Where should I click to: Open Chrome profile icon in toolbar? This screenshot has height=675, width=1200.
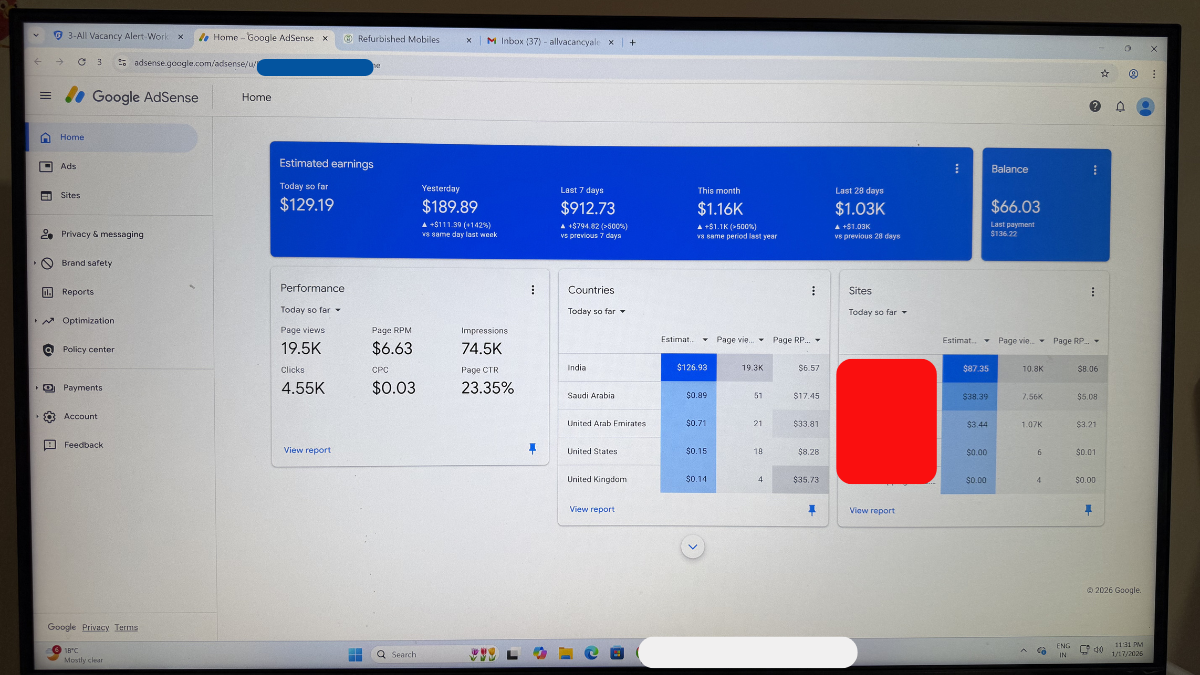point(1133,74)
